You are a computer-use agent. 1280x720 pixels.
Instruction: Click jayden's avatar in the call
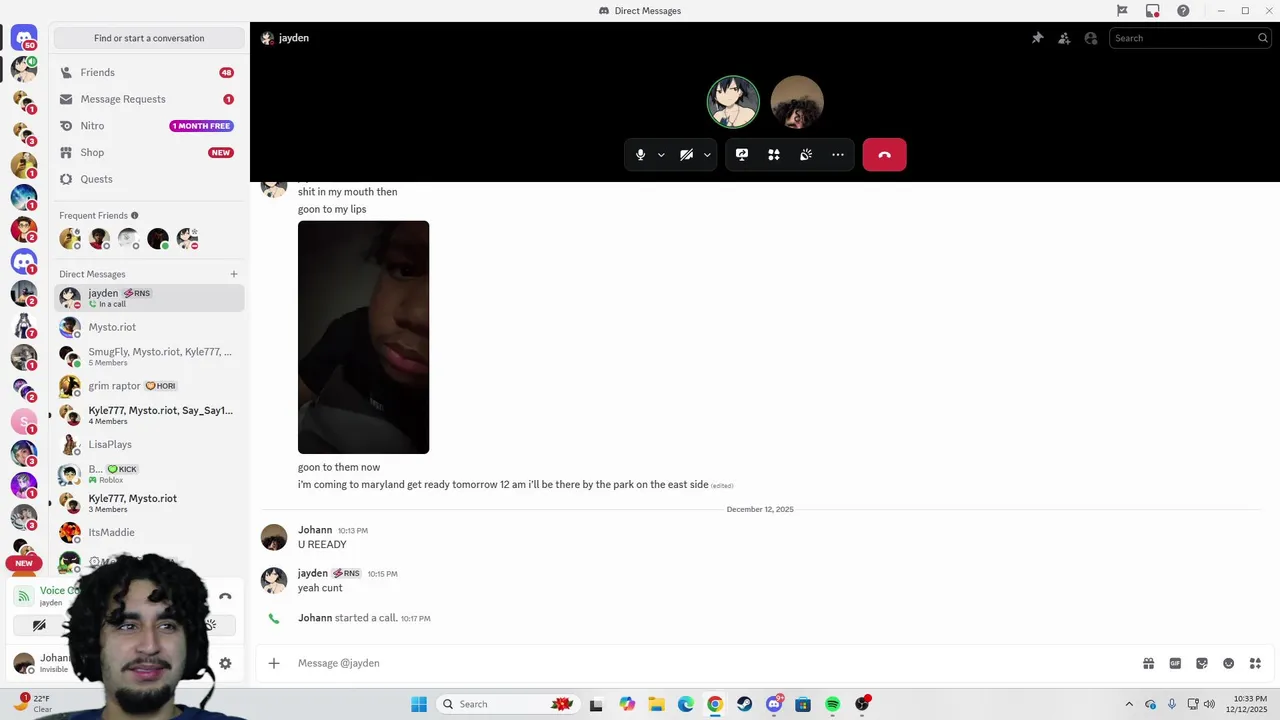(733, 102)
